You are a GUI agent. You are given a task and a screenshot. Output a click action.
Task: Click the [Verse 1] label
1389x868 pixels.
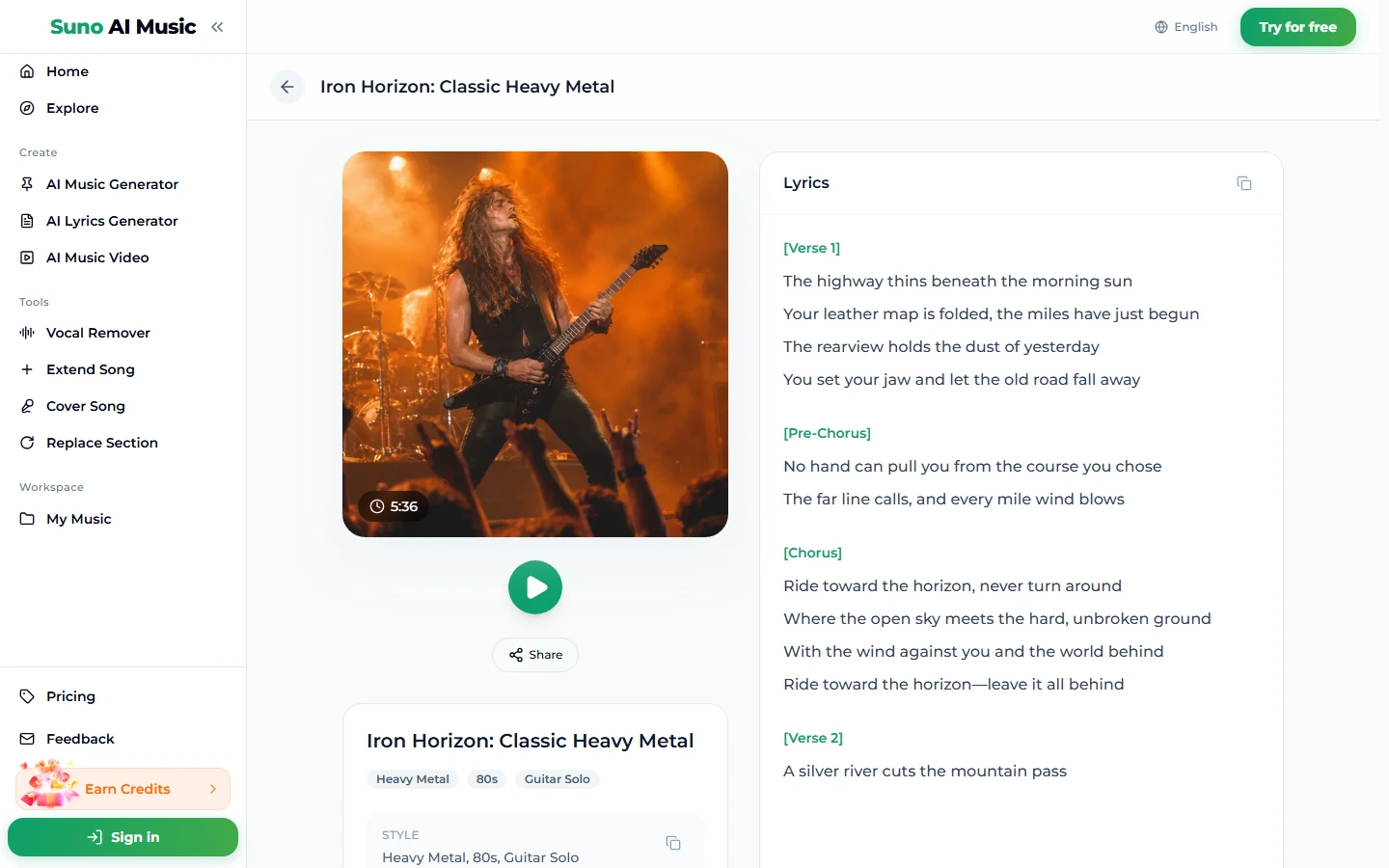pyautogui.click(x=811, y=248)
